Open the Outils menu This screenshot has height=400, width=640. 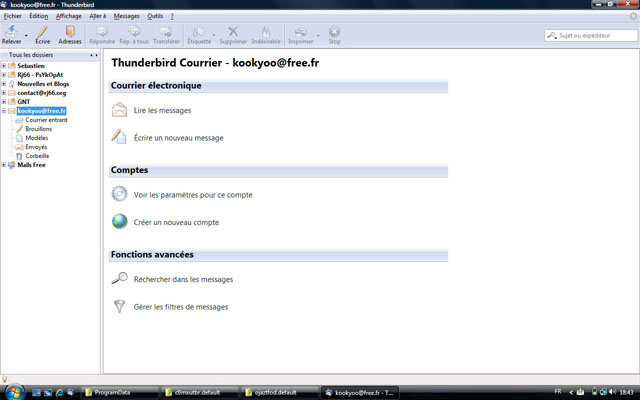click(155, 16)
